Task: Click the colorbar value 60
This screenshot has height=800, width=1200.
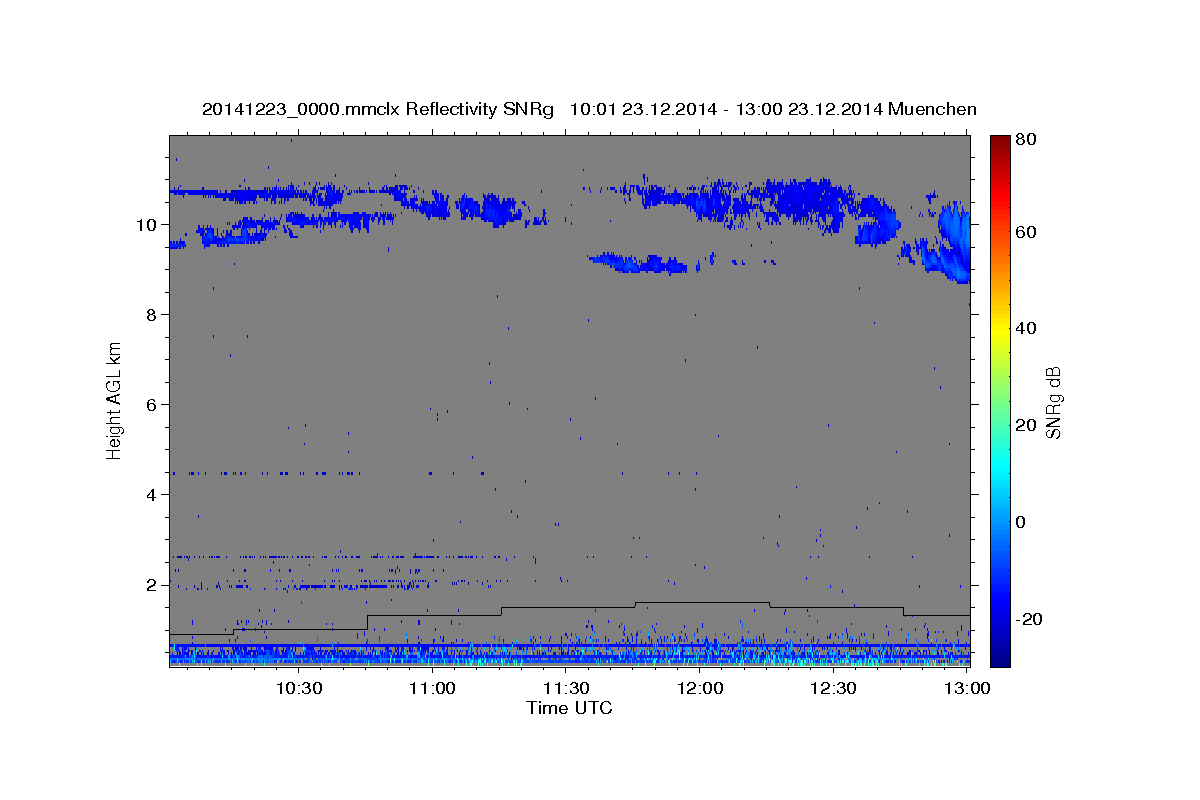Action: pos(1027,232)
